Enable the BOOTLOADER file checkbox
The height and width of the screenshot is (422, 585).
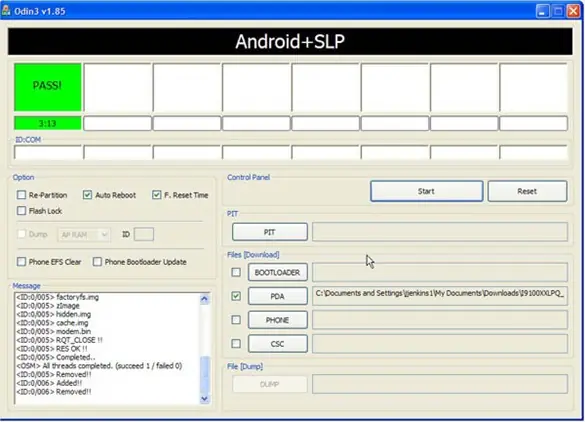[x=236, y=272]
